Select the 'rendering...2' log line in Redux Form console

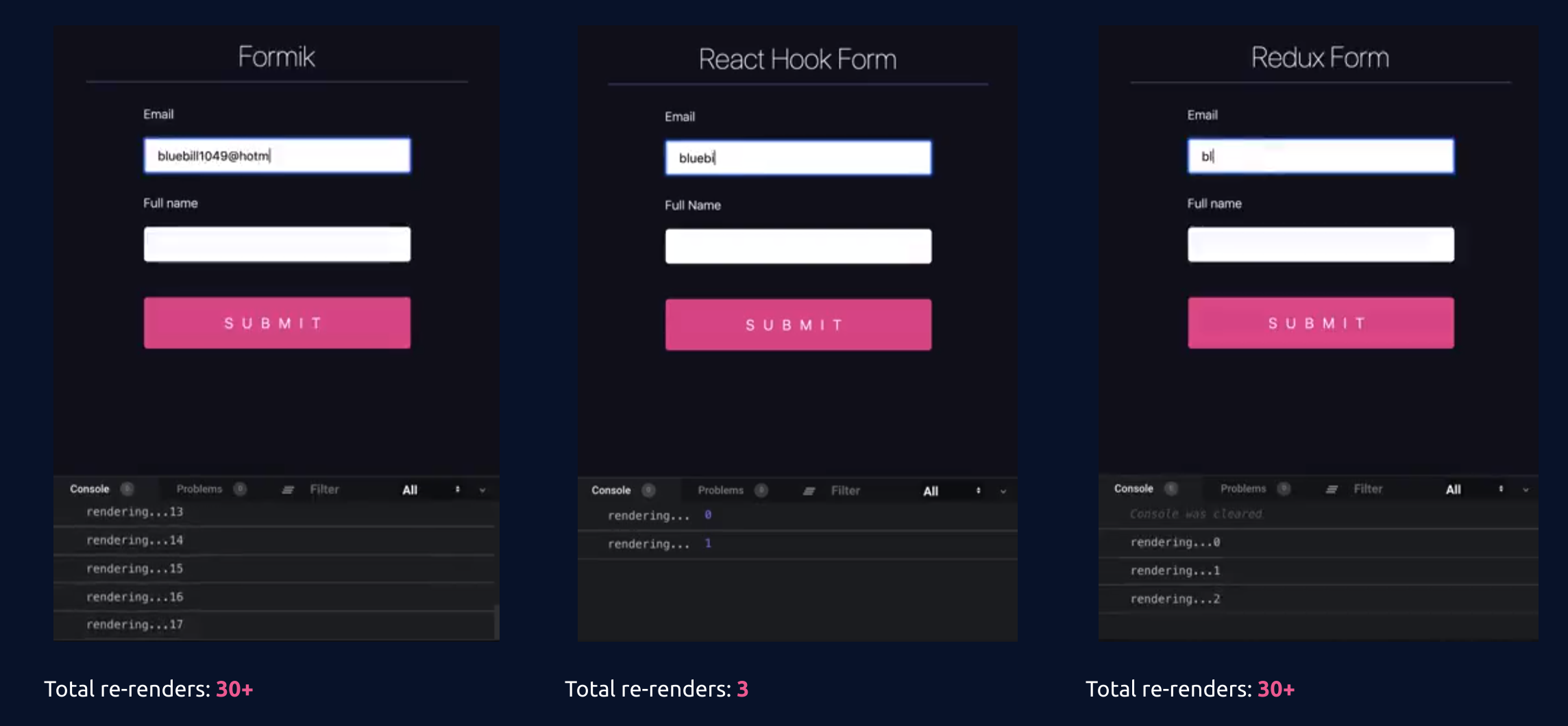click(x=1318, y=599)
